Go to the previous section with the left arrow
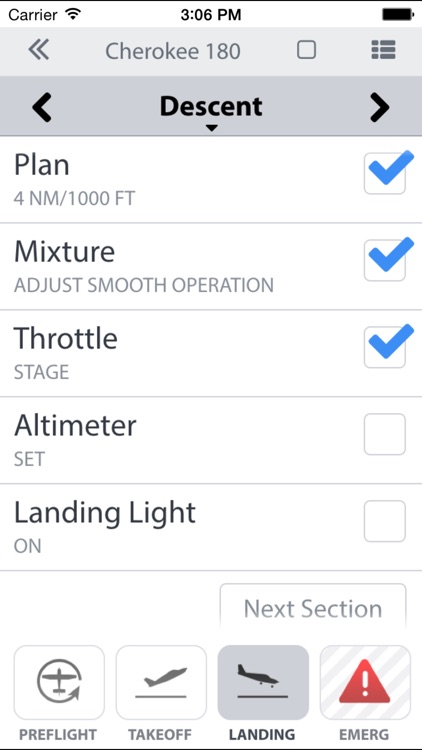 (42, 108)
